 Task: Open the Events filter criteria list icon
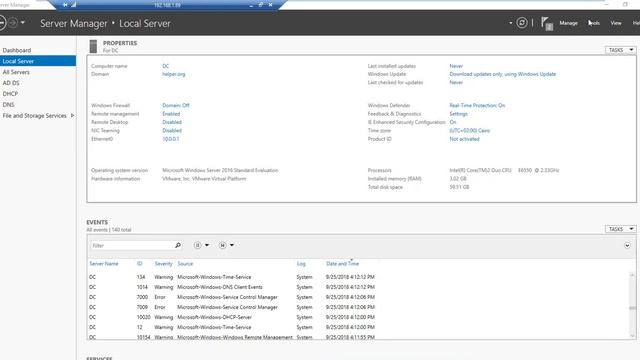coord(198,245)
